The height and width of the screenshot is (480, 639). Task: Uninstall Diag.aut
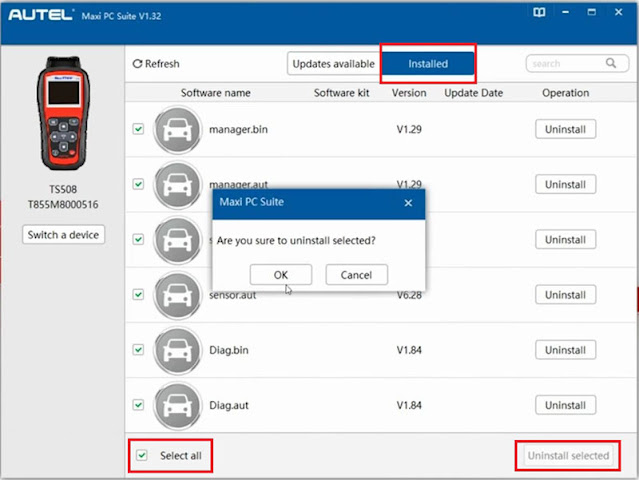pyautogui.click(x=566, y=405)
